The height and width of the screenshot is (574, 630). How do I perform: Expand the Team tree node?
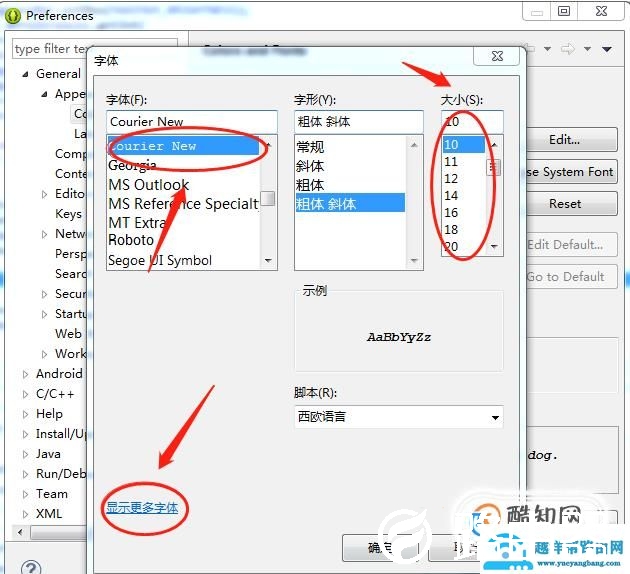pyautogui.click(x=25, y=494)
